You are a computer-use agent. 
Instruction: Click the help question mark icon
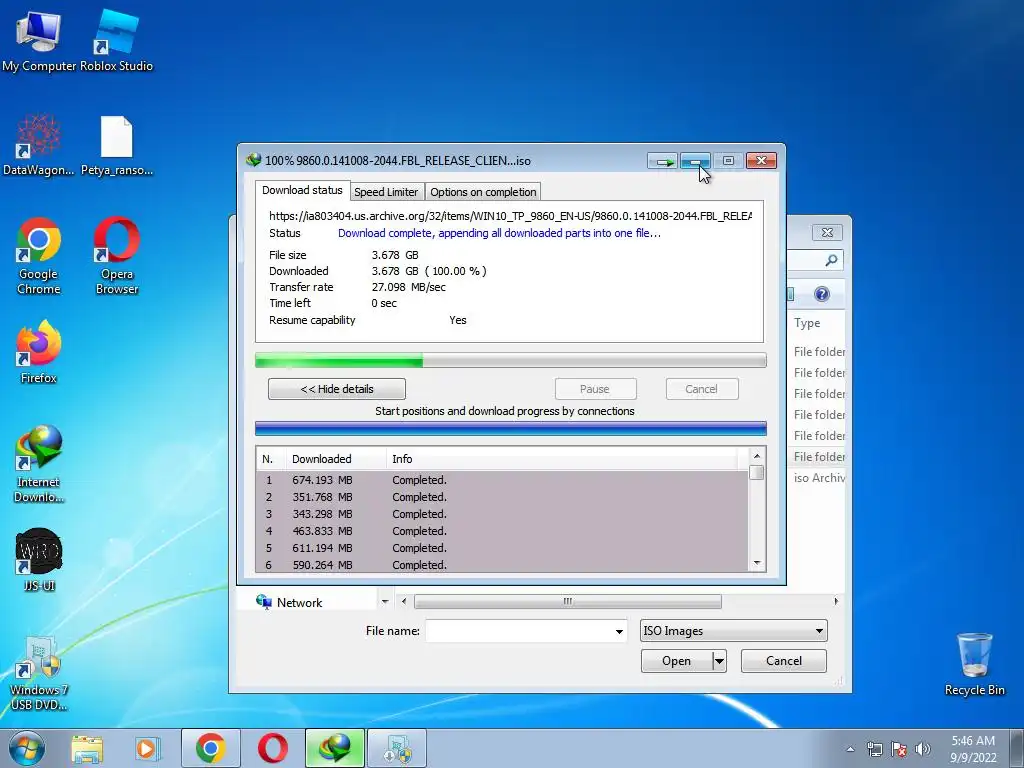coord(822,294)
